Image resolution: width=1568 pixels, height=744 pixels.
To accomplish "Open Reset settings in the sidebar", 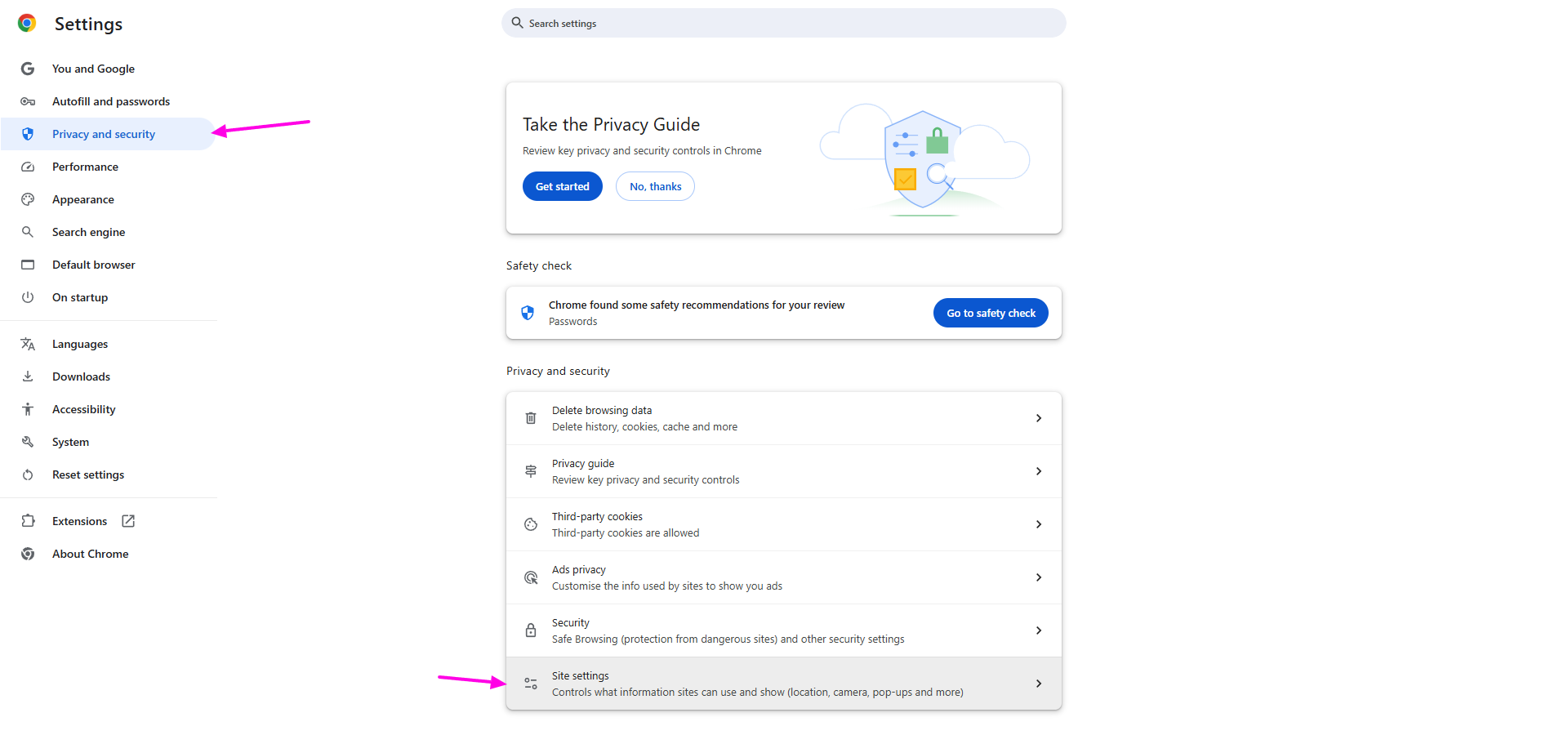I will 88,474.
